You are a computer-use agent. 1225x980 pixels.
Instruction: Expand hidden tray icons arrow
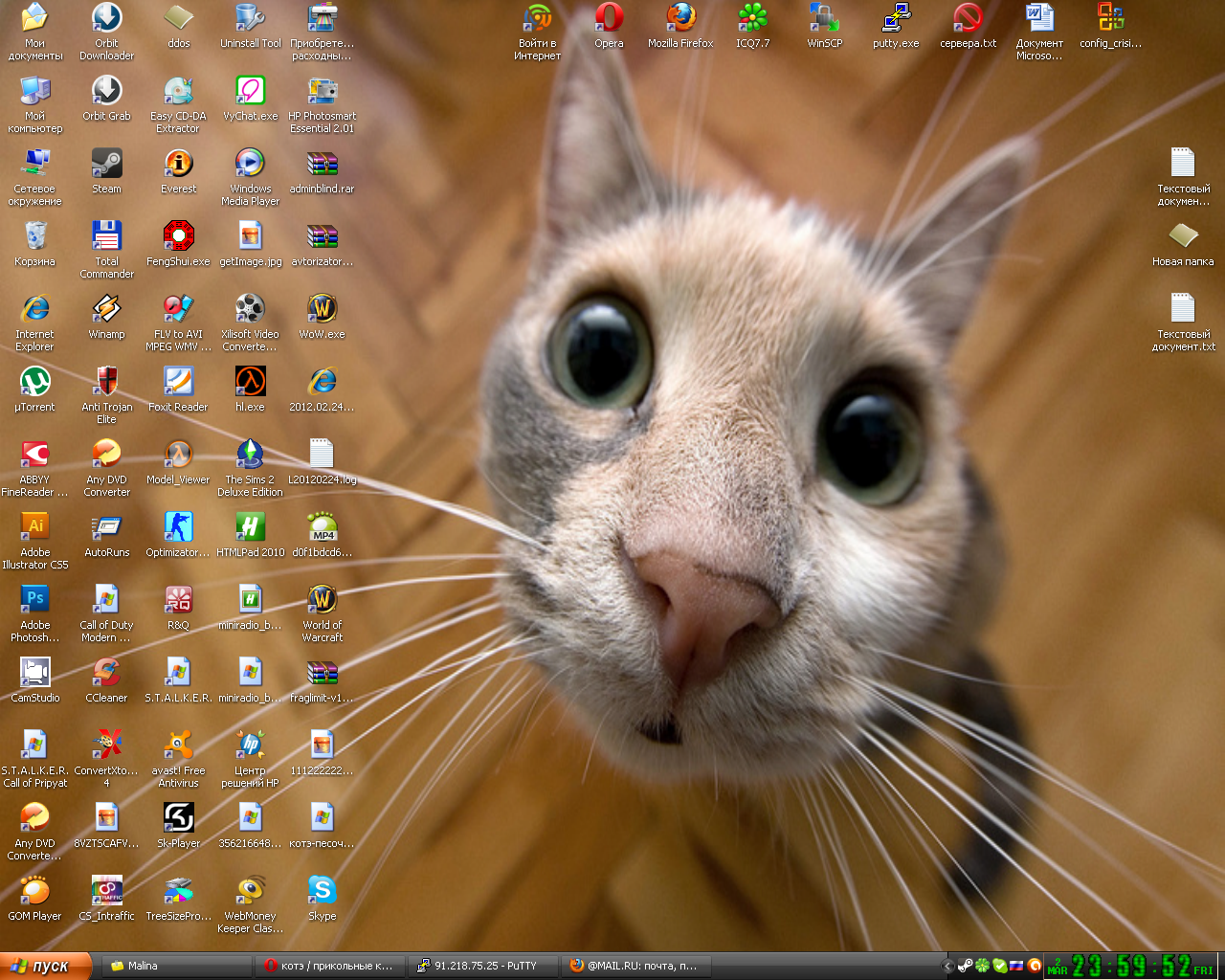click(x=948, y=966)
